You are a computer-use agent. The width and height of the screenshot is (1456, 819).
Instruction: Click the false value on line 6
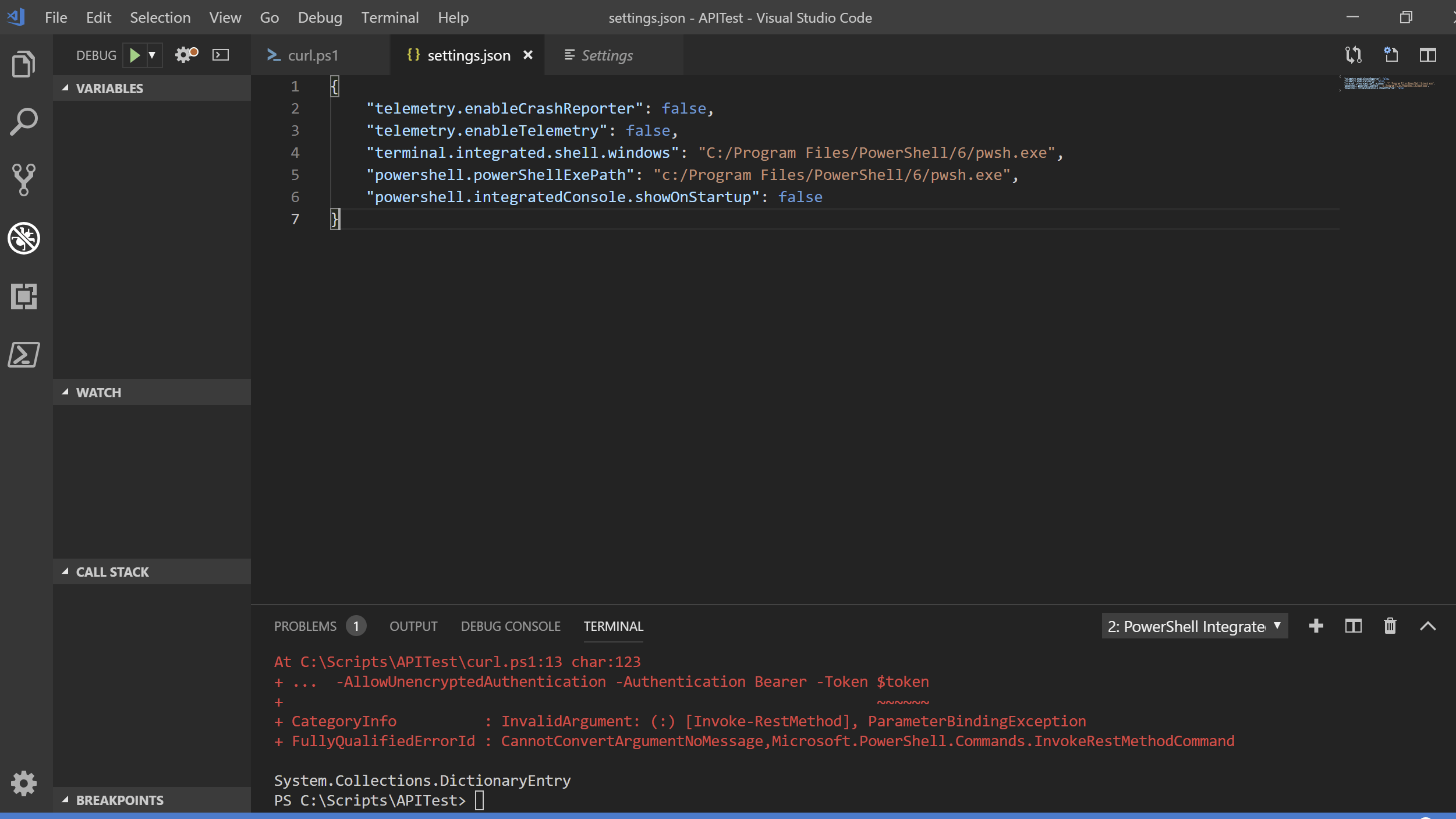coord(800,197)
